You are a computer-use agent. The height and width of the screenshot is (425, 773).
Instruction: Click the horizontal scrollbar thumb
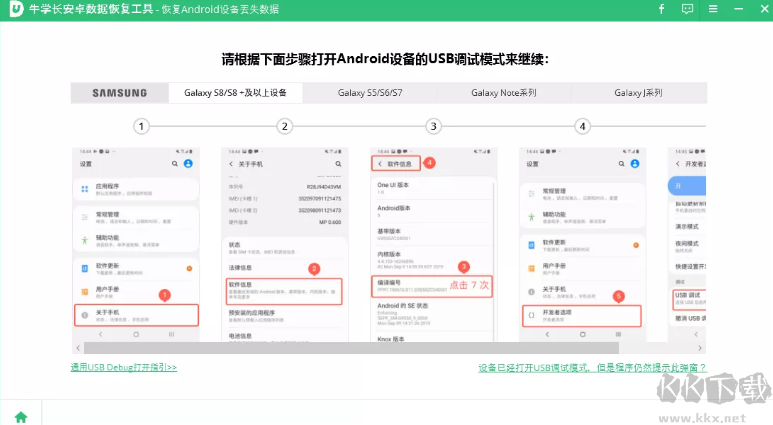[x=351, y=348]
